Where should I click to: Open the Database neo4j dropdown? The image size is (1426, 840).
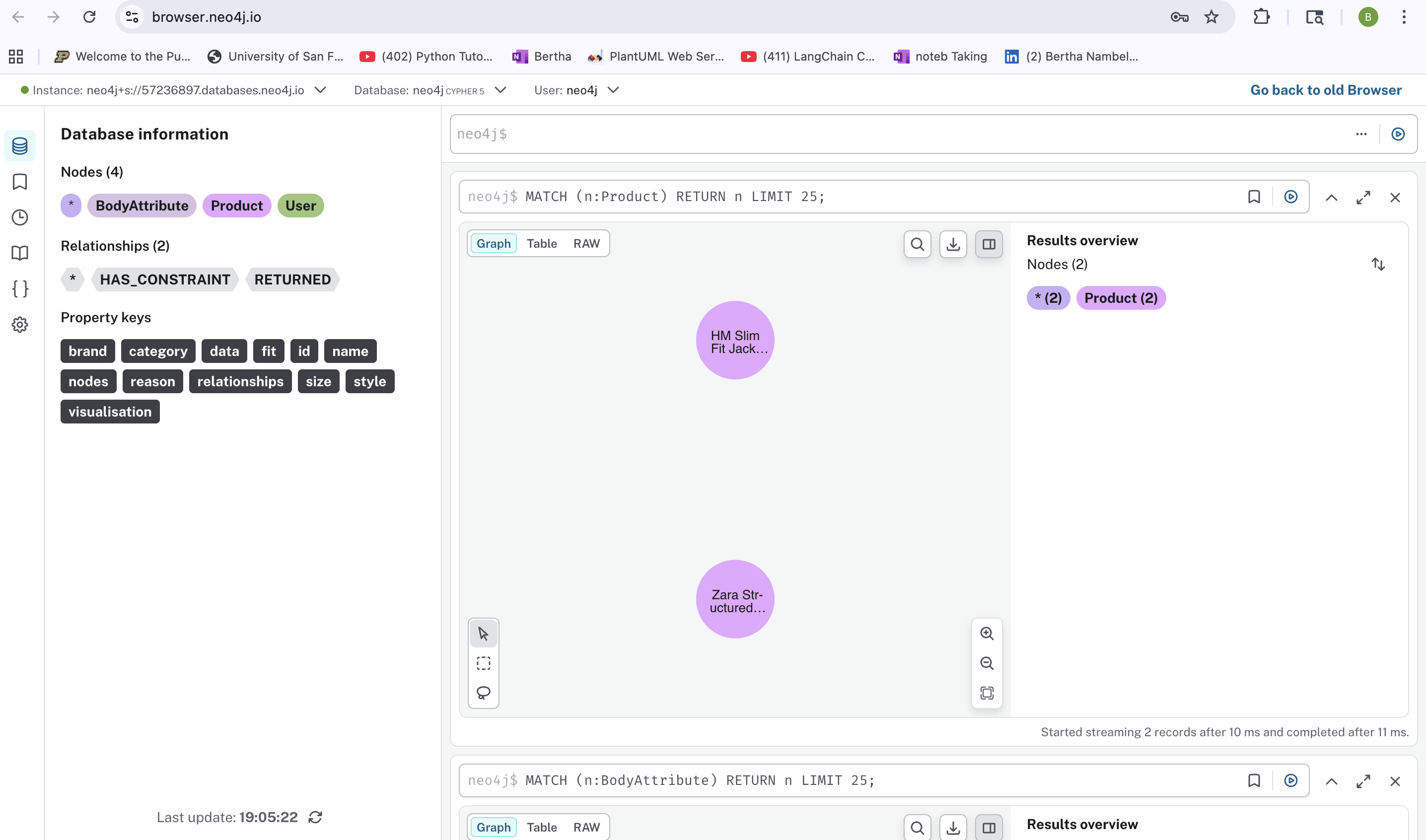[x=500, y=90]
